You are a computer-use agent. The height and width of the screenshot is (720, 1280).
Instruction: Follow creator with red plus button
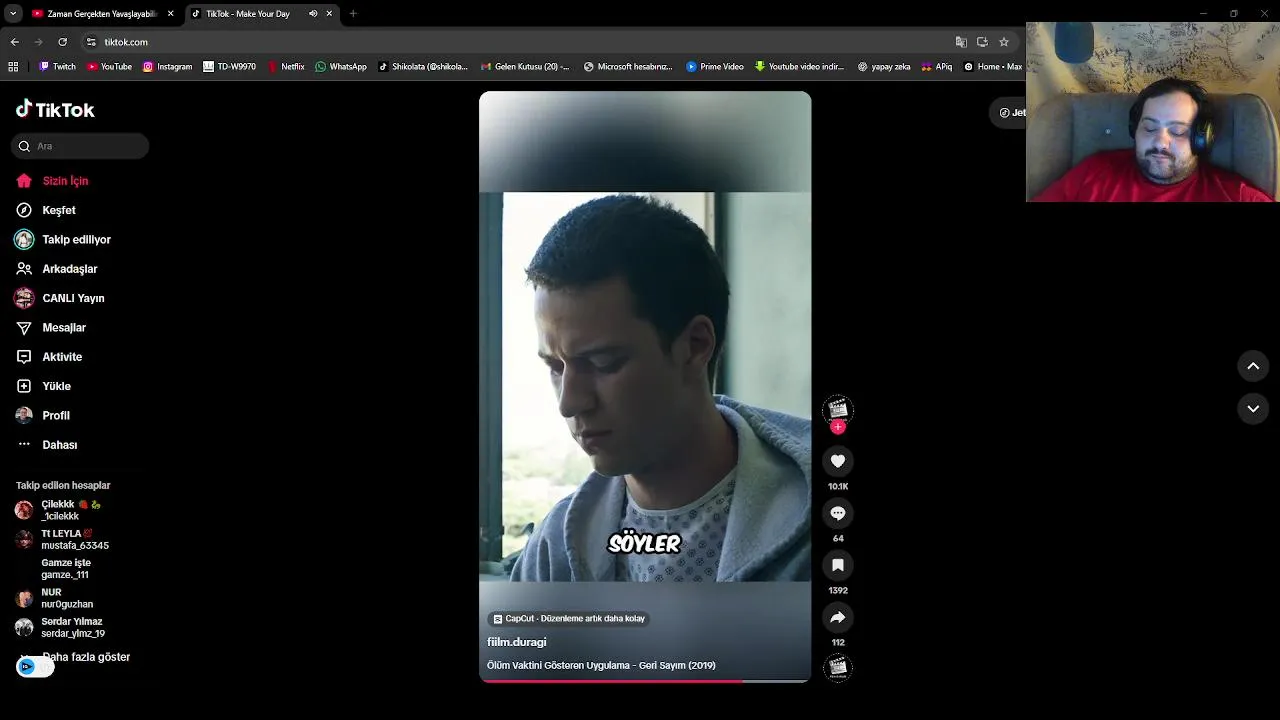pyautogui.click(x=838, y=427)
